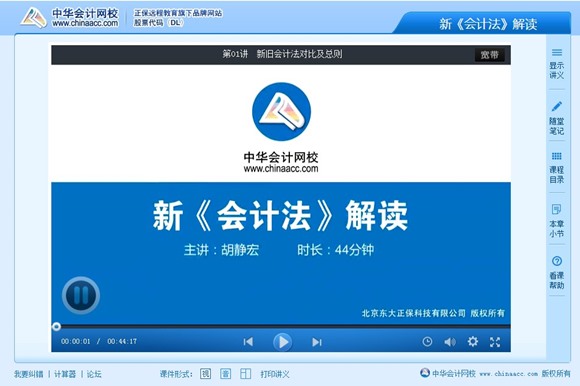Click 打印讲义 print handout
This screenshot has height=386, width=580.
pyautogui.click(x=275, y=374)
